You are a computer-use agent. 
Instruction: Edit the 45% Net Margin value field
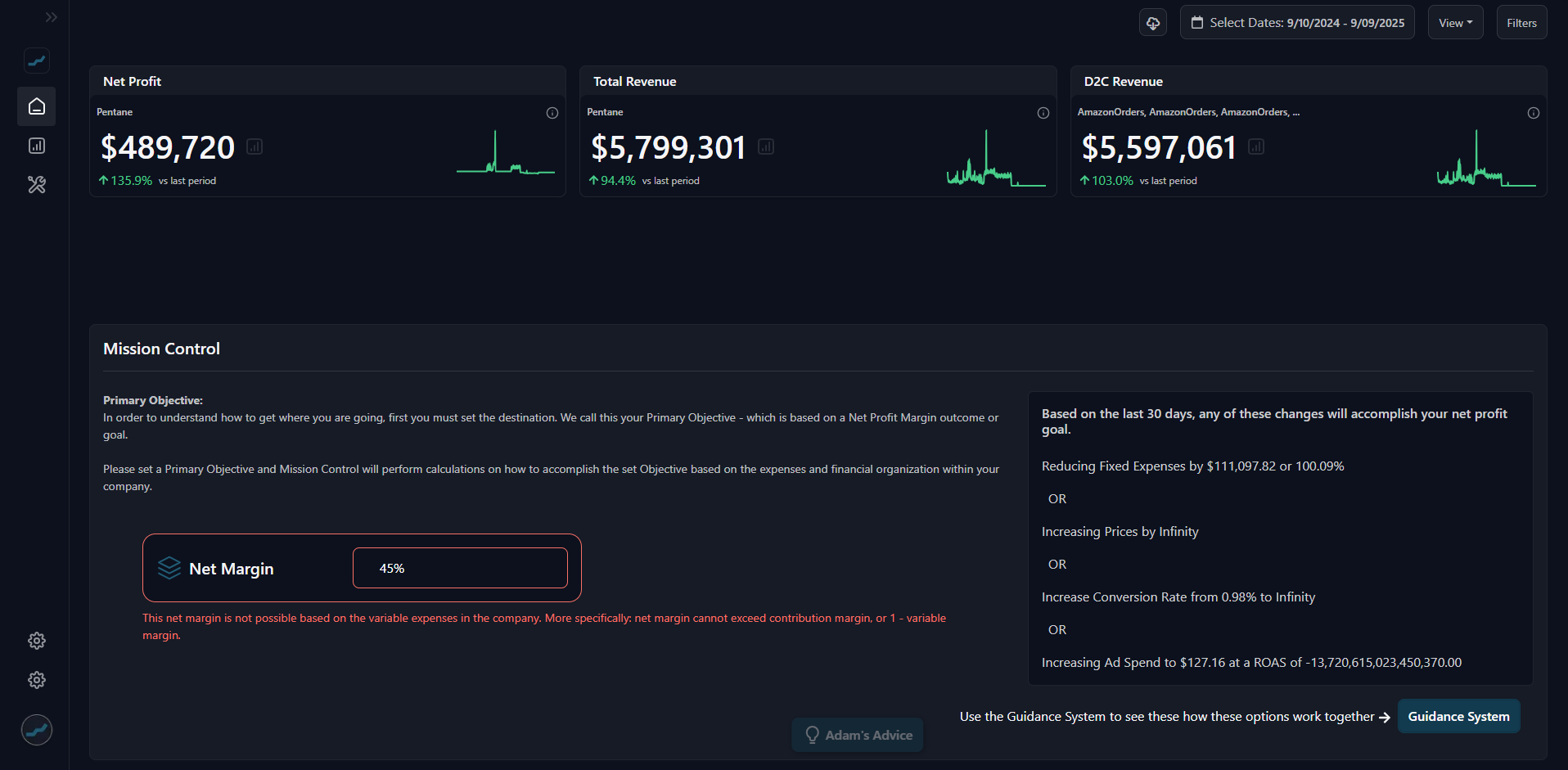click(459, 567)
